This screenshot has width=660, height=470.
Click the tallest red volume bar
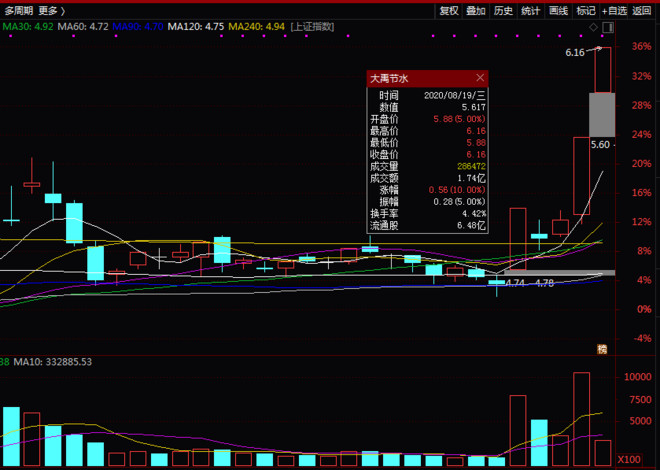(x=581, y=418)
